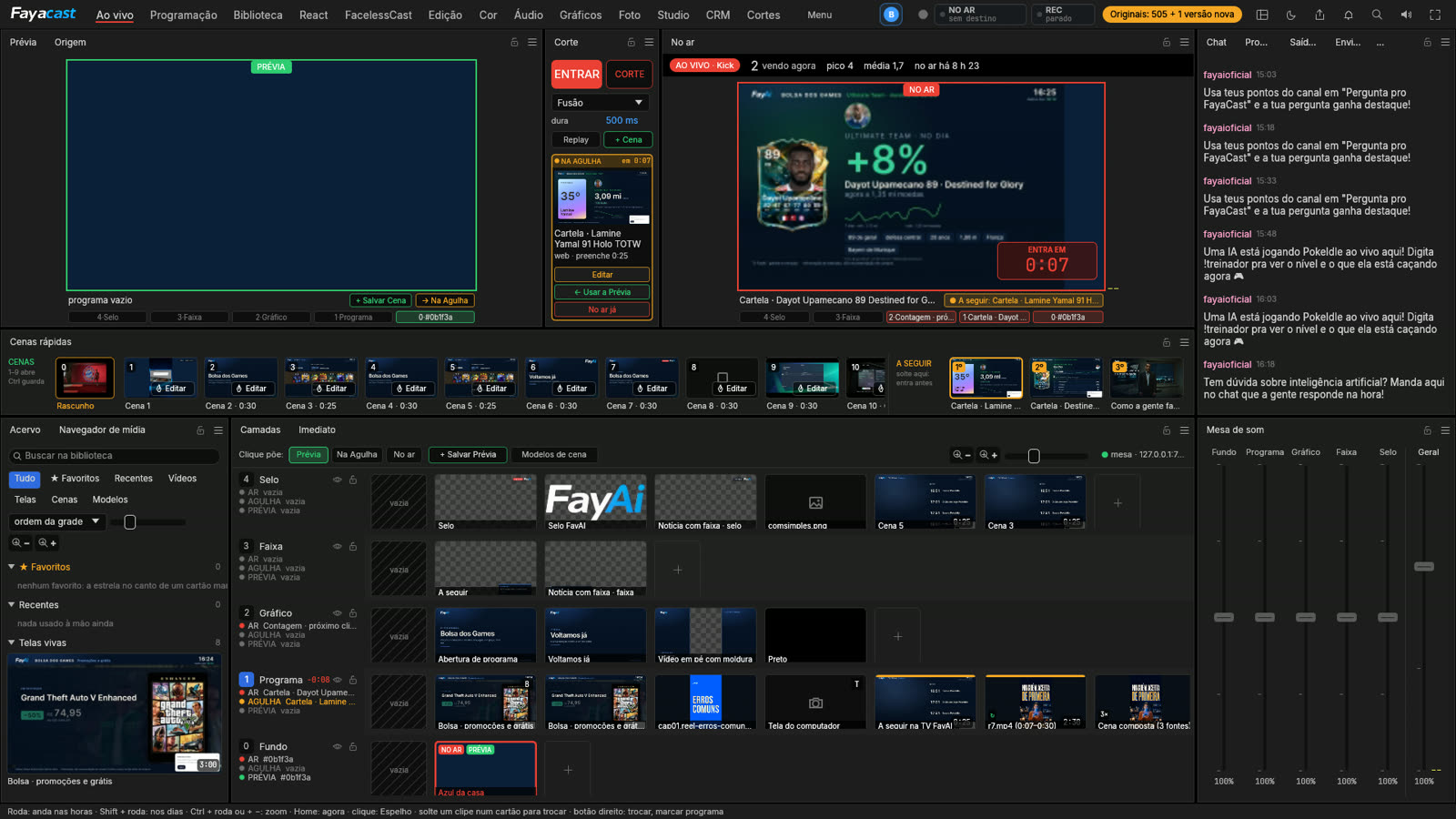Select the 'Selo FayAI' clip thumbnail

tap(595, 502)
